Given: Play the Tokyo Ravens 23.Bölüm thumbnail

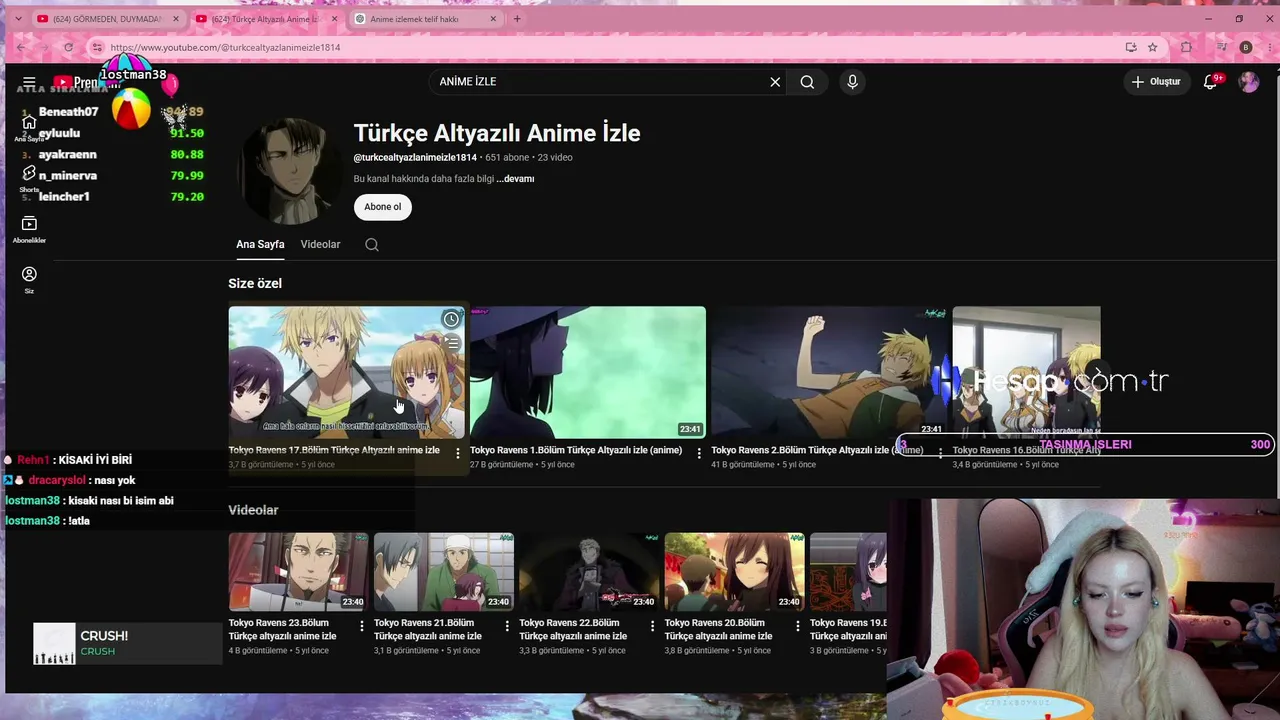Looking at the screenshot, I should 298,572.
